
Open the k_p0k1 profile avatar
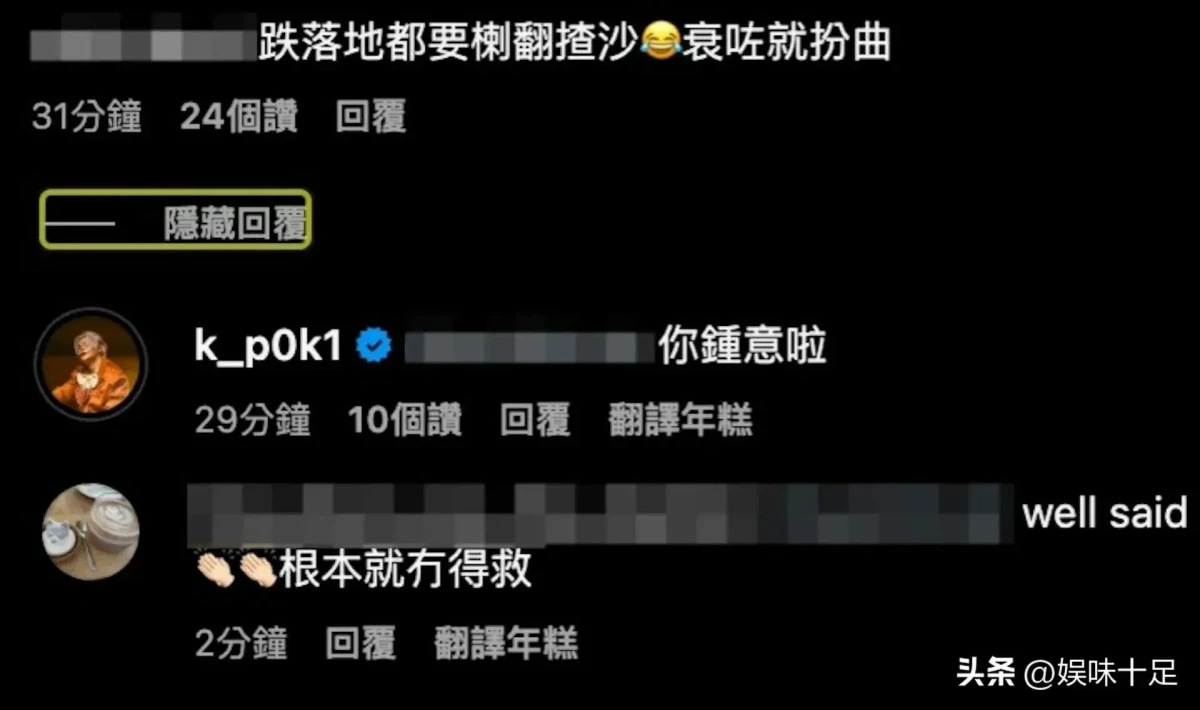click(x=91, y=361)
